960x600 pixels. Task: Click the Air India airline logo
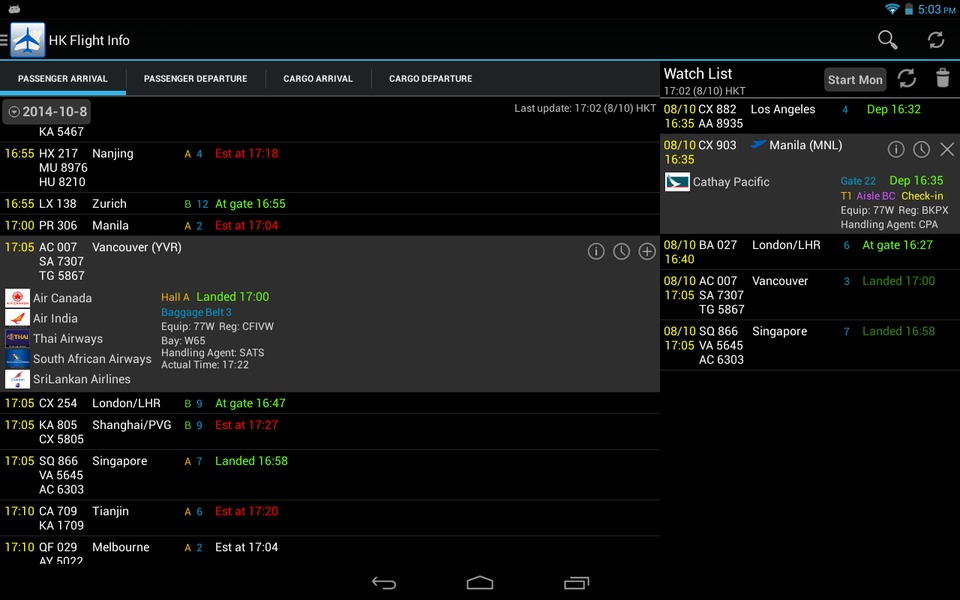click(17, 318)
